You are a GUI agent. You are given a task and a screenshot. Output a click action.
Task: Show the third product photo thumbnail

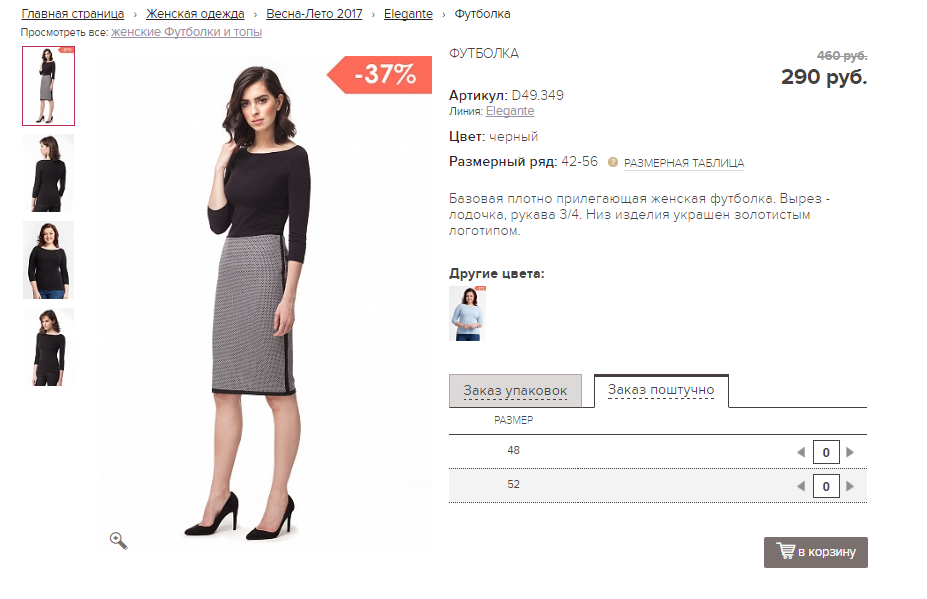pos(48,260)
